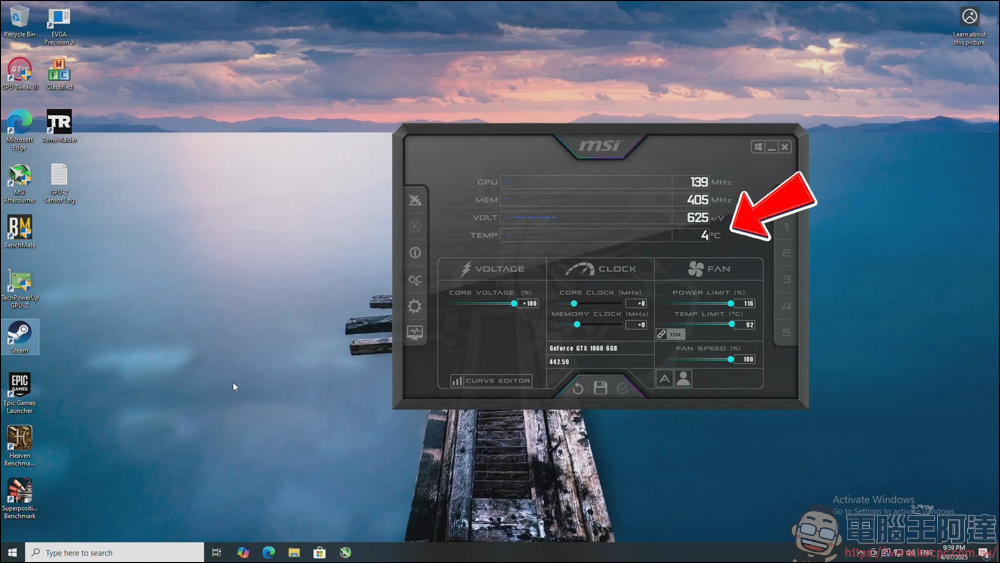Screen dimensions: 1000x563
Task: Minimize the MSI Afterburner window
Action: [x=772, y=147]
